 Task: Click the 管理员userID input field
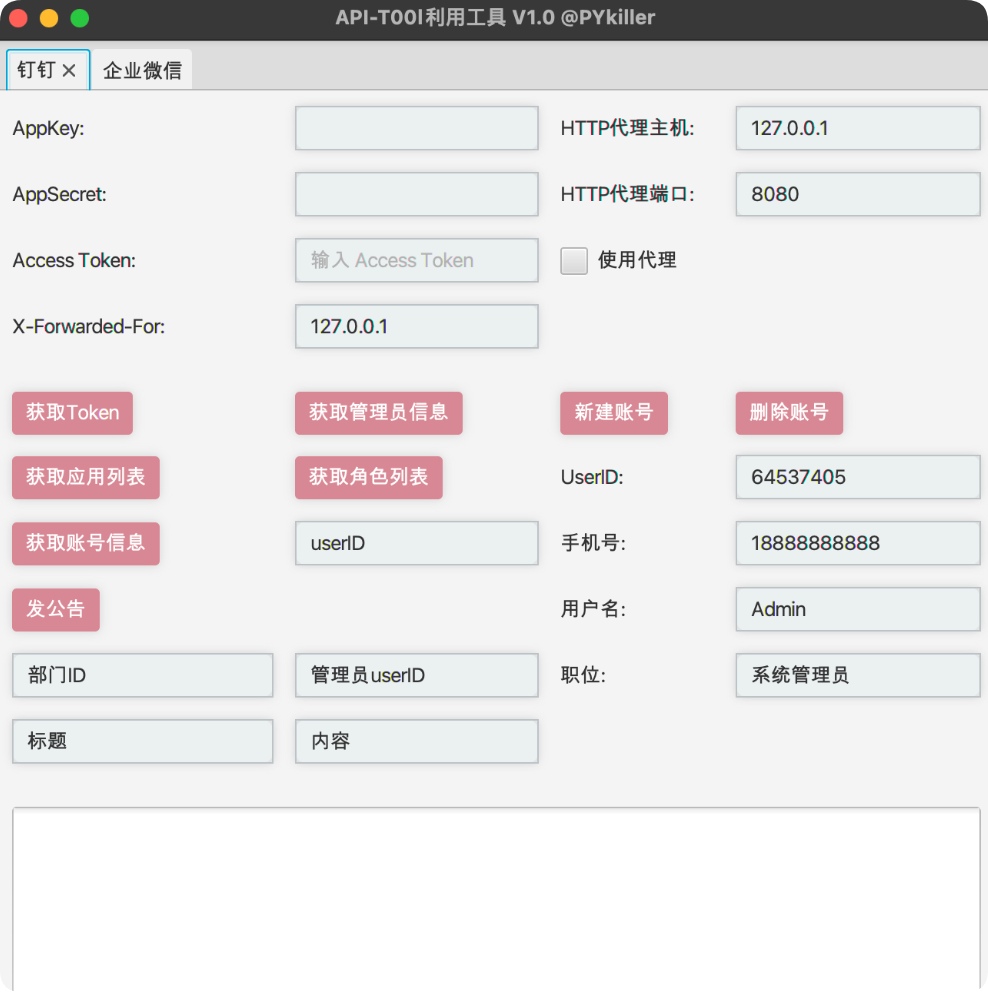[417, 675]
